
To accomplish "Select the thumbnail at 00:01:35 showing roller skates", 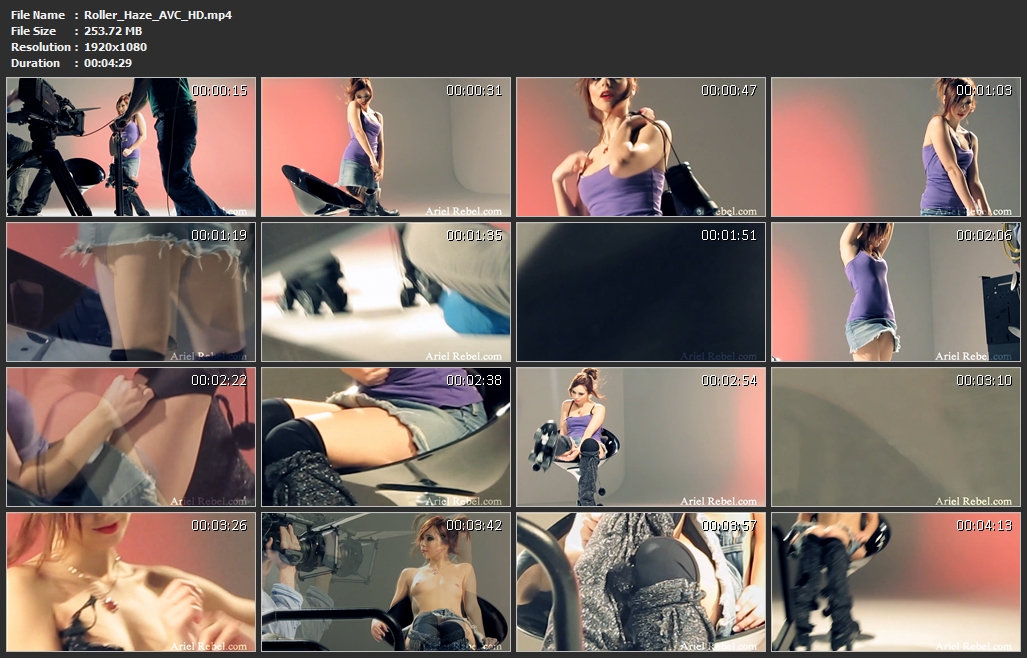I will [x=386, y=292].
